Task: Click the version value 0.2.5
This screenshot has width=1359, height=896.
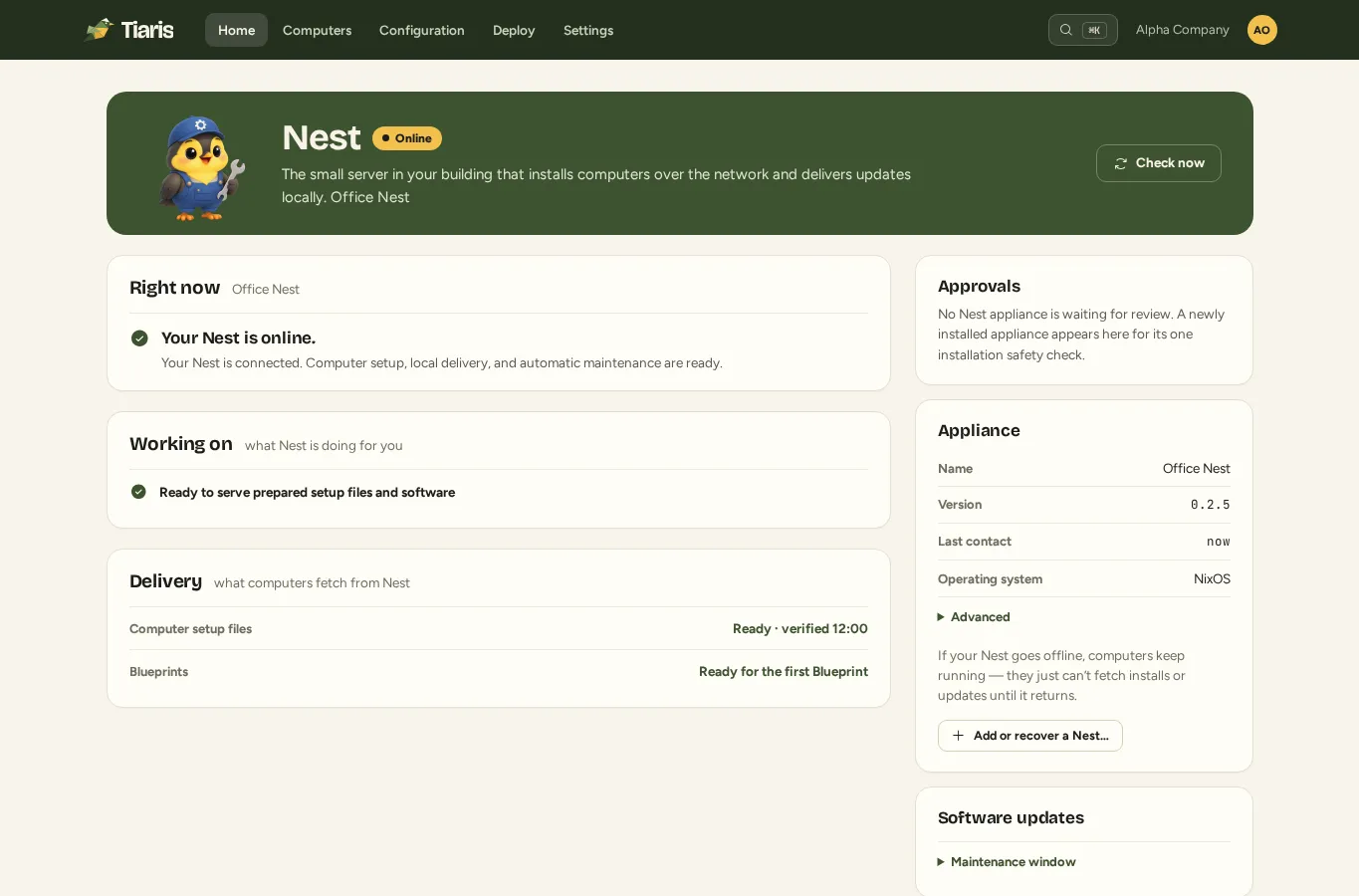Action: (1211, 505)
